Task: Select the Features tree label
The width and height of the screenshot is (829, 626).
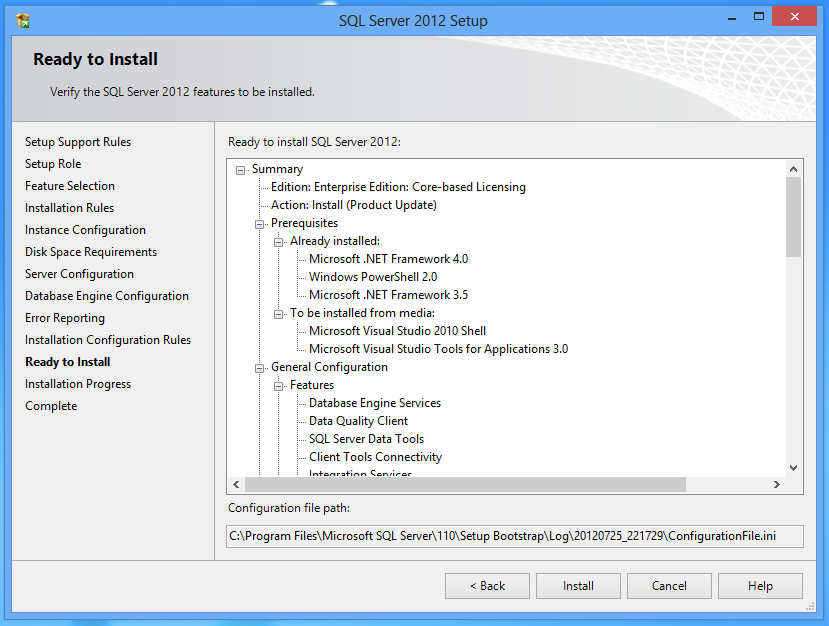Action: click(312, 385)
